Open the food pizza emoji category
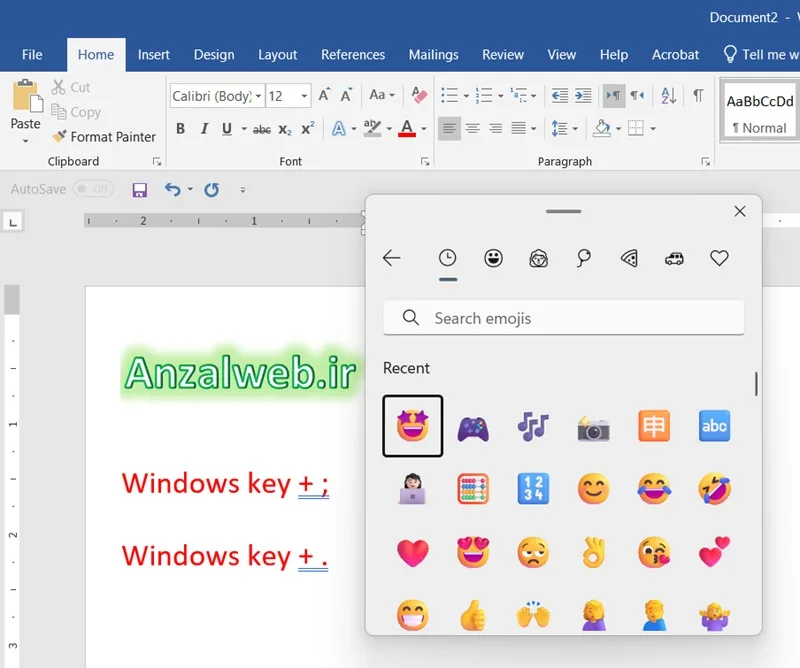The image size is (800, 668). 629,258
